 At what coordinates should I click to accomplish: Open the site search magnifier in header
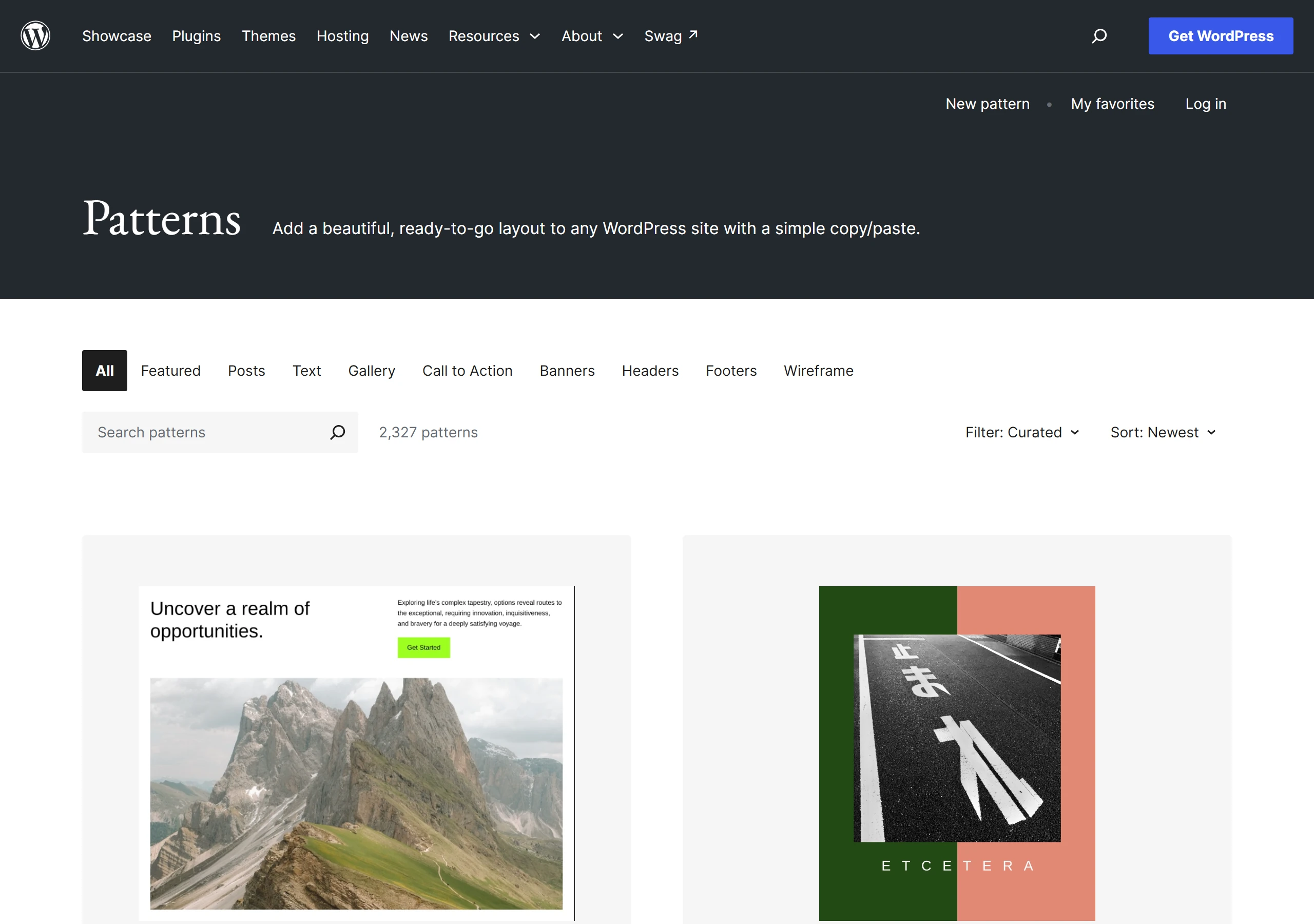[1099, 36]
